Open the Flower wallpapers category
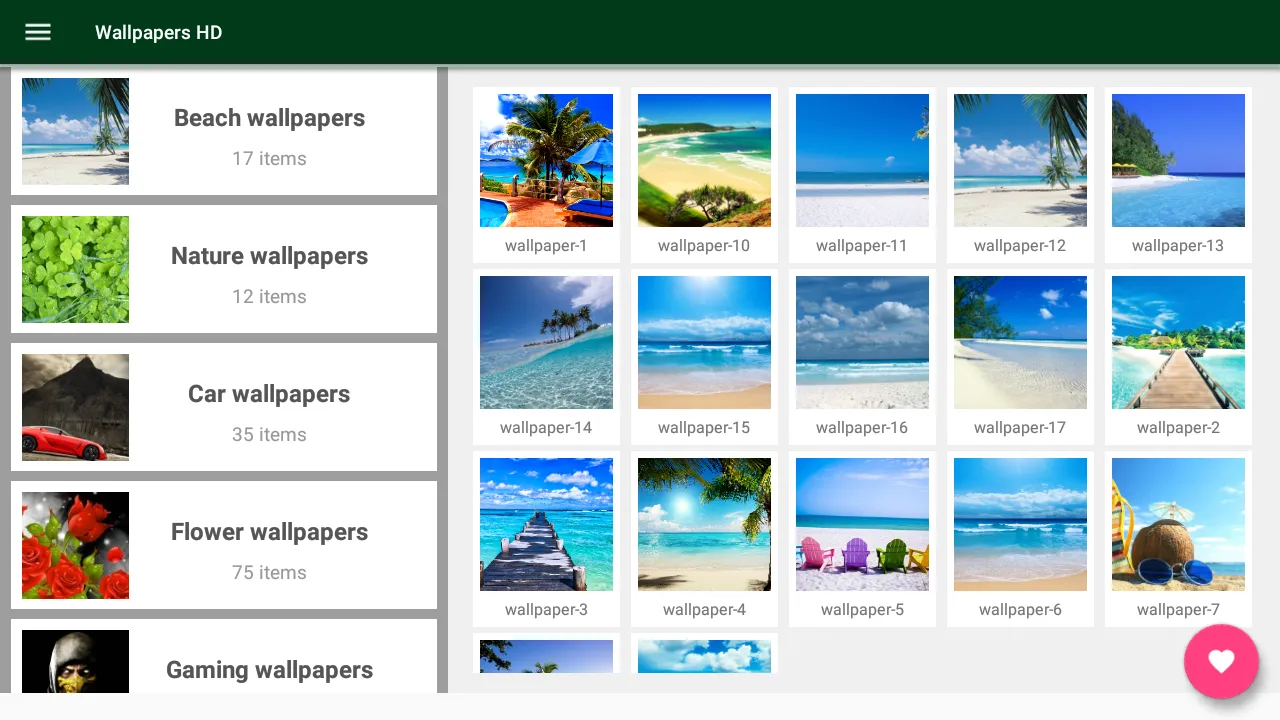This screenshot has width=1280, height=720. [x=224, y=545]
